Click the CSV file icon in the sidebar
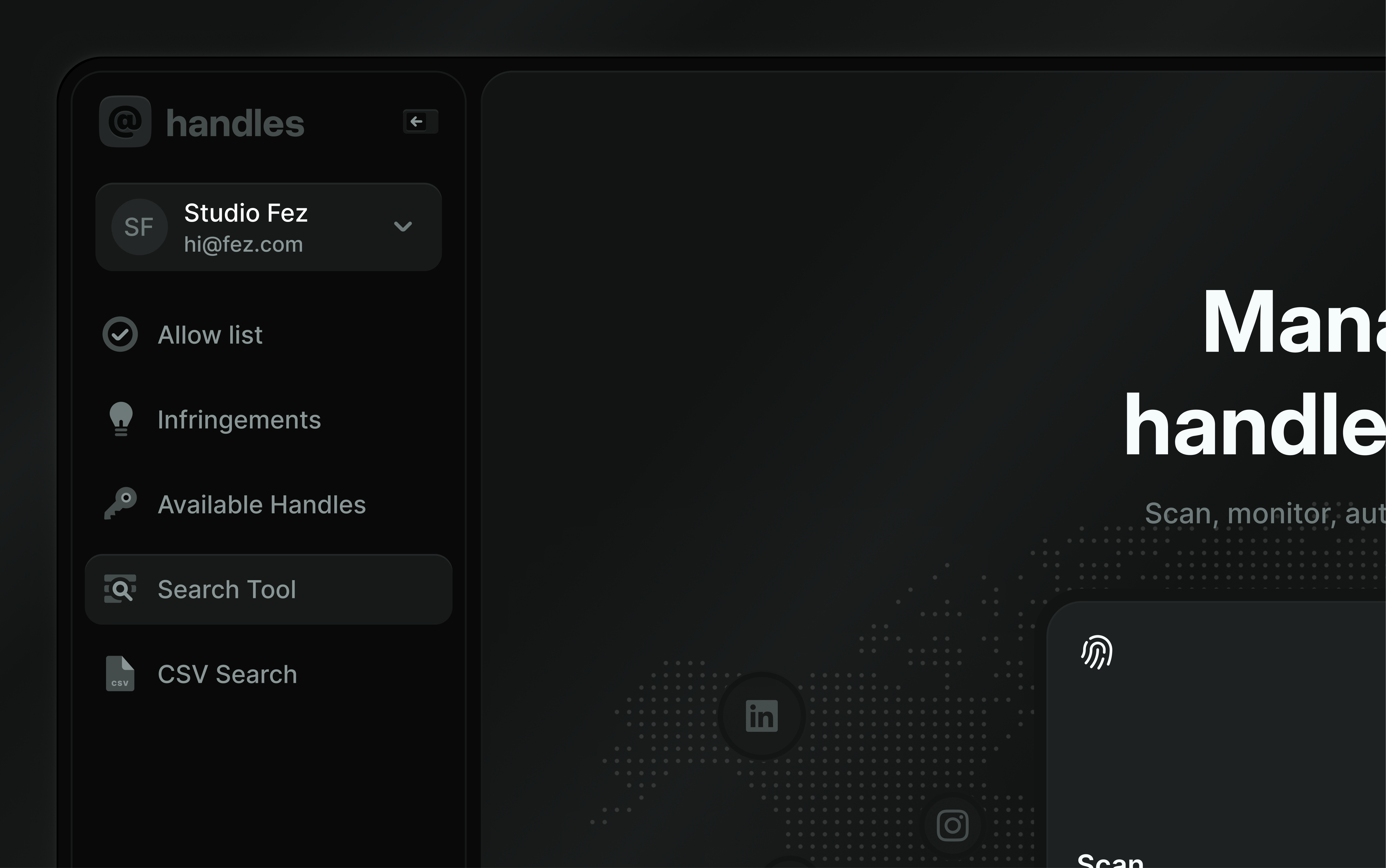The width and height of the screenshot is (1386, 868). pos(121,674)
